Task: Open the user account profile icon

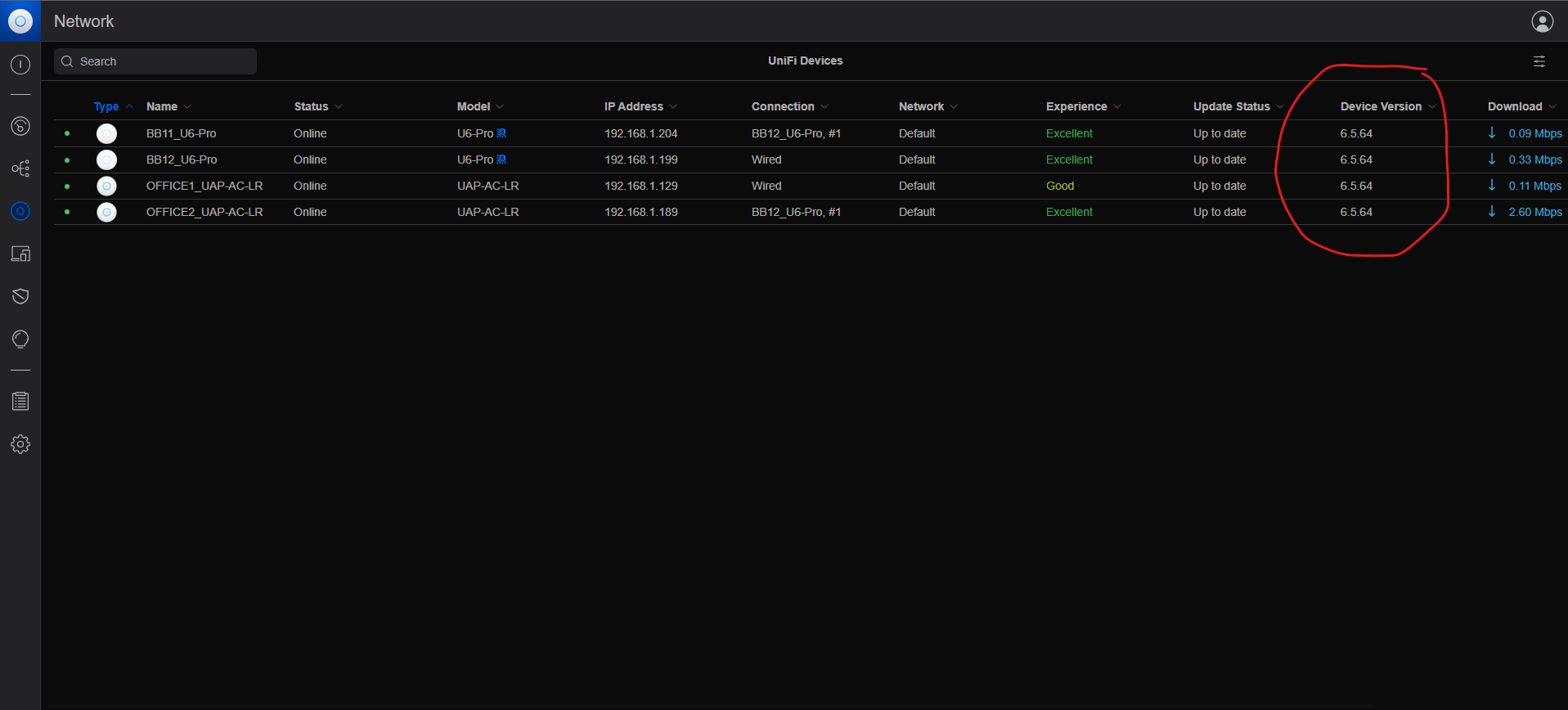Action: [x=1542, y=21]
